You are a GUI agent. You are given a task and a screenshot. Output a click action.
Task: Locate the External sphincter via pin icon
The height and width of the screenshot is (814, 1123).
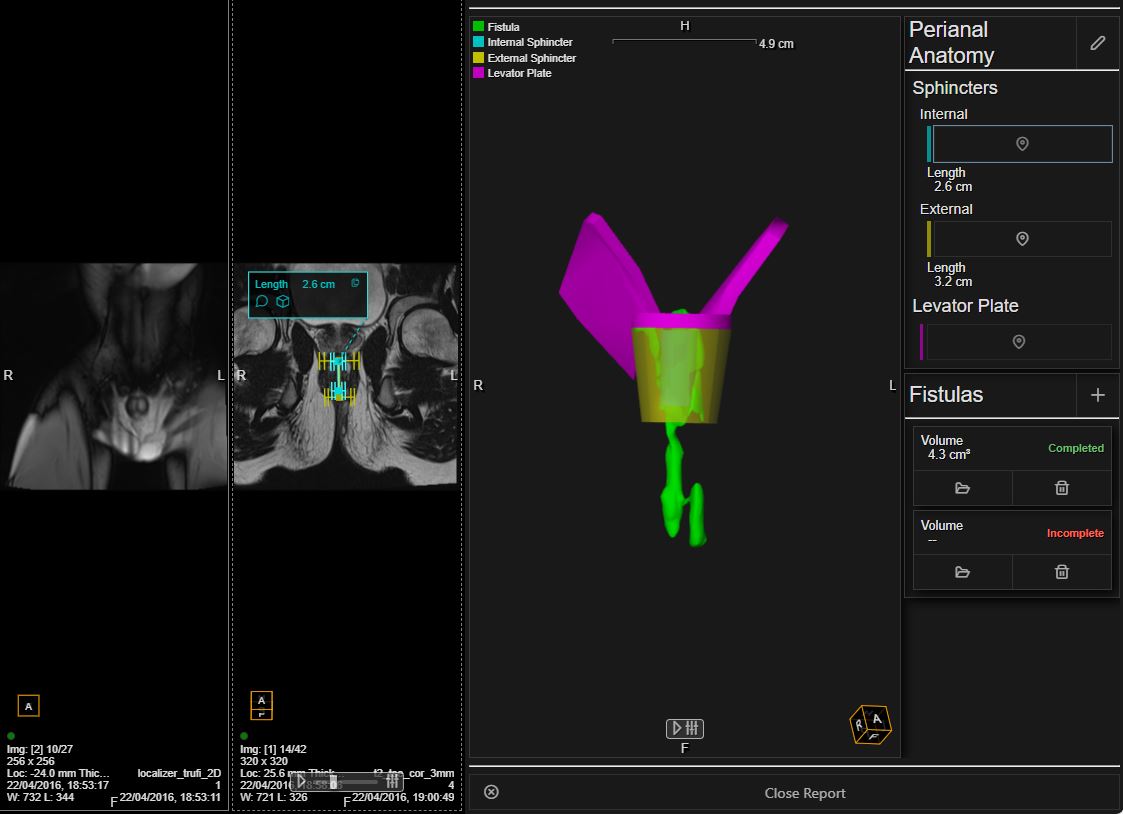click(1021, 239)
